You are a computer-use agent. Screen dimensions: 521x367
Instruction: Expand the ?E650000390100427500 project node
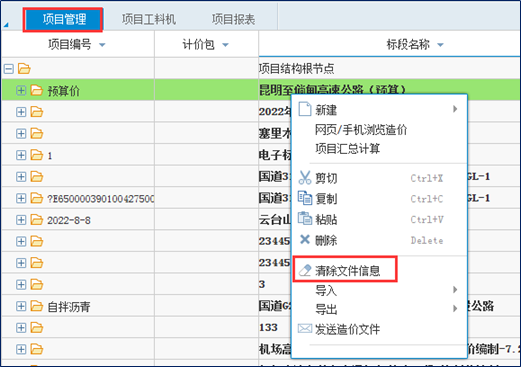(21, 198)
